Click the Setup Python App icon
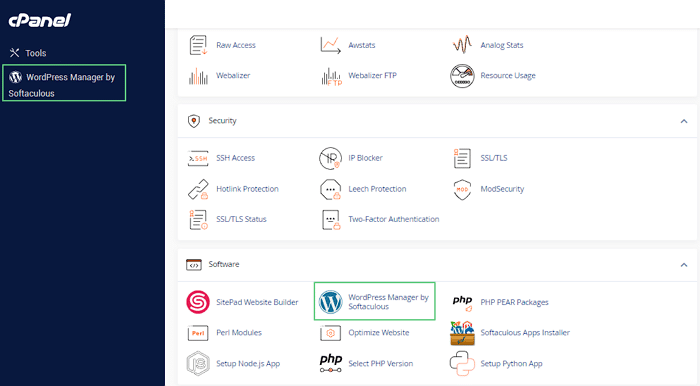The image size is (700, 386). point(462,363)
